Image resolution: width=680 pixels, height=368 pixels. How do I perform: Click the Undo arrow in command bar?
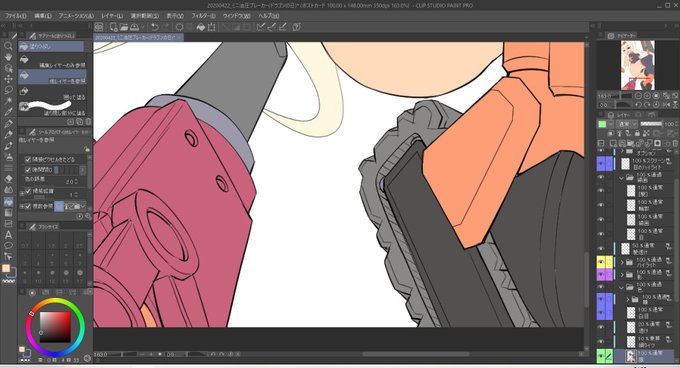[154, 27]
